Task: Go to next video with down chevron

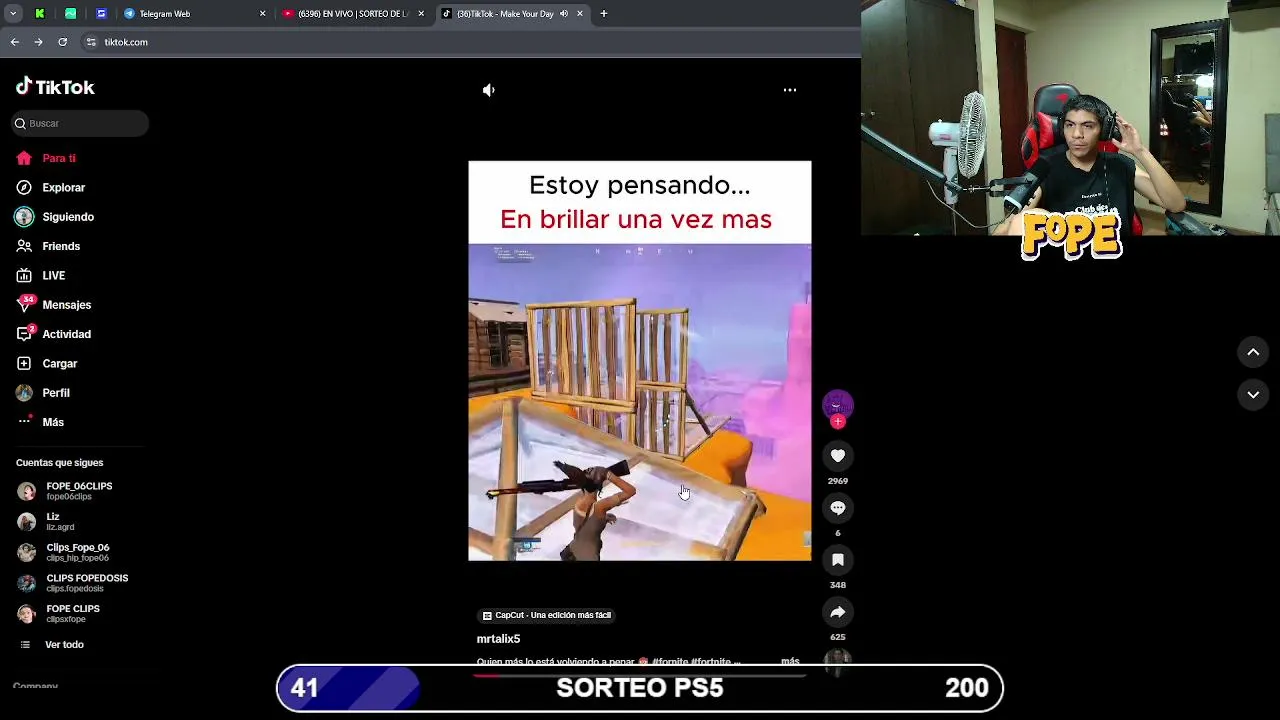Action: 1253,395
